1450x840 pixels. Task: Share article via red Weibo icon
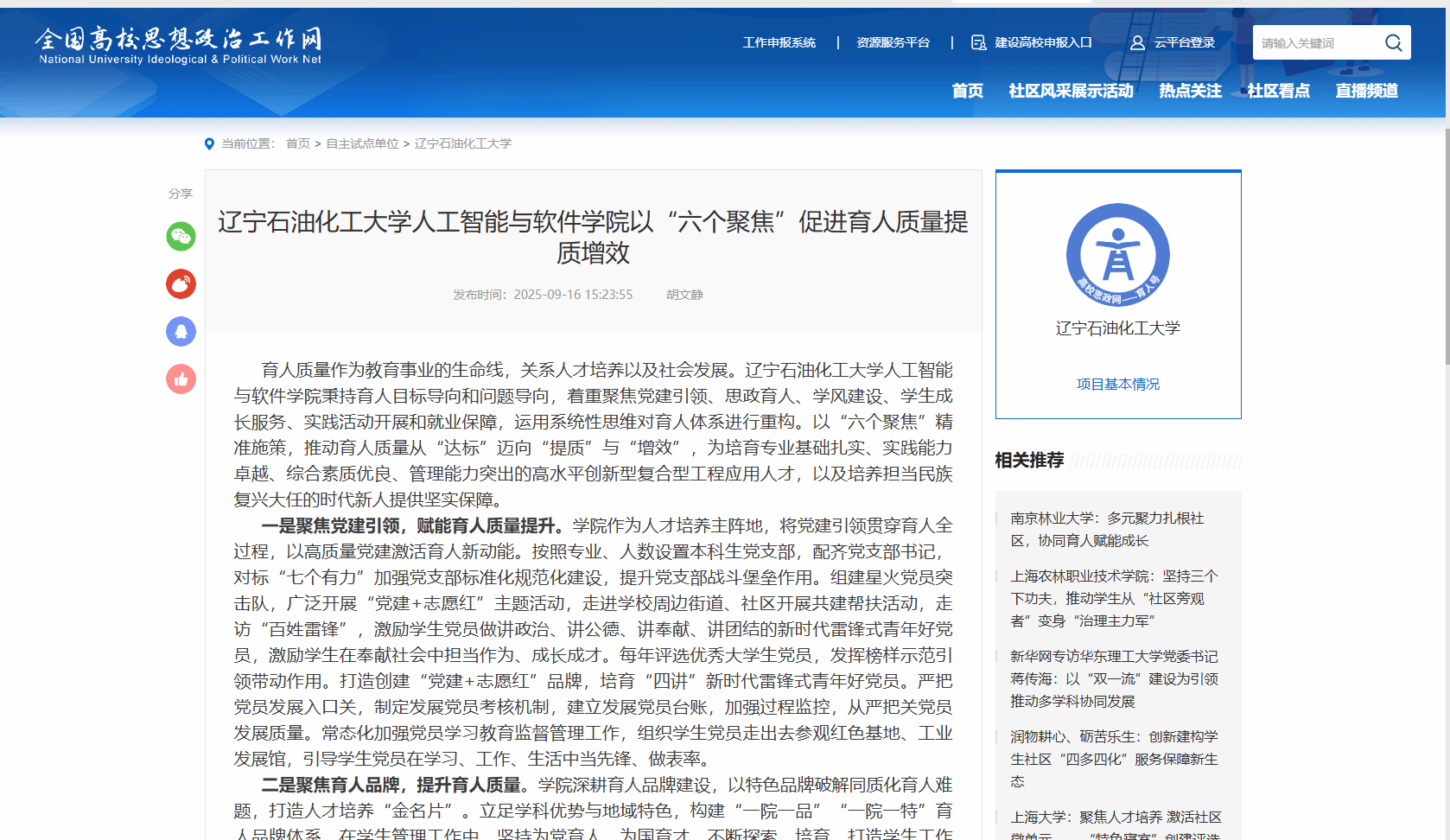pos(181,284)
